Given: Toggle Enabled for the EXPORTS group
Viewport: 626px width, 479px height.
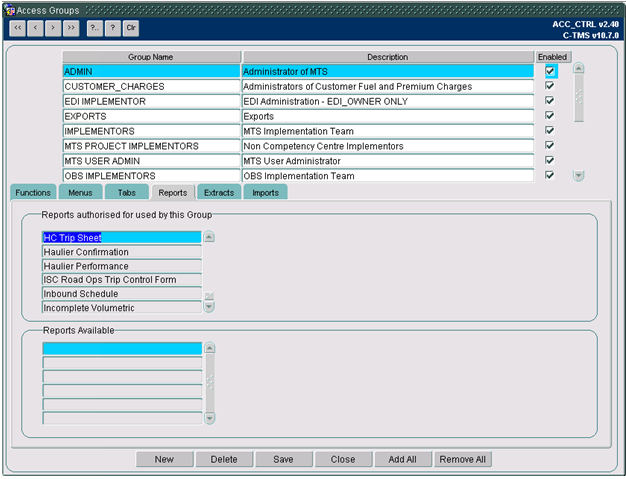Looking at the screenshot, I should click(x=550, y=116).
